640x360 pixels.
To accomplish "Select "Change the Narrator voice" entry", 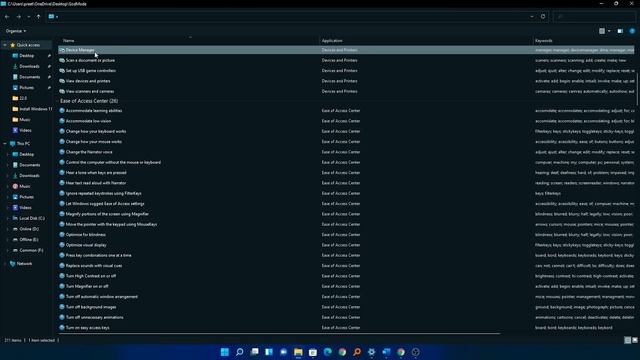I will tap(89, 152).
